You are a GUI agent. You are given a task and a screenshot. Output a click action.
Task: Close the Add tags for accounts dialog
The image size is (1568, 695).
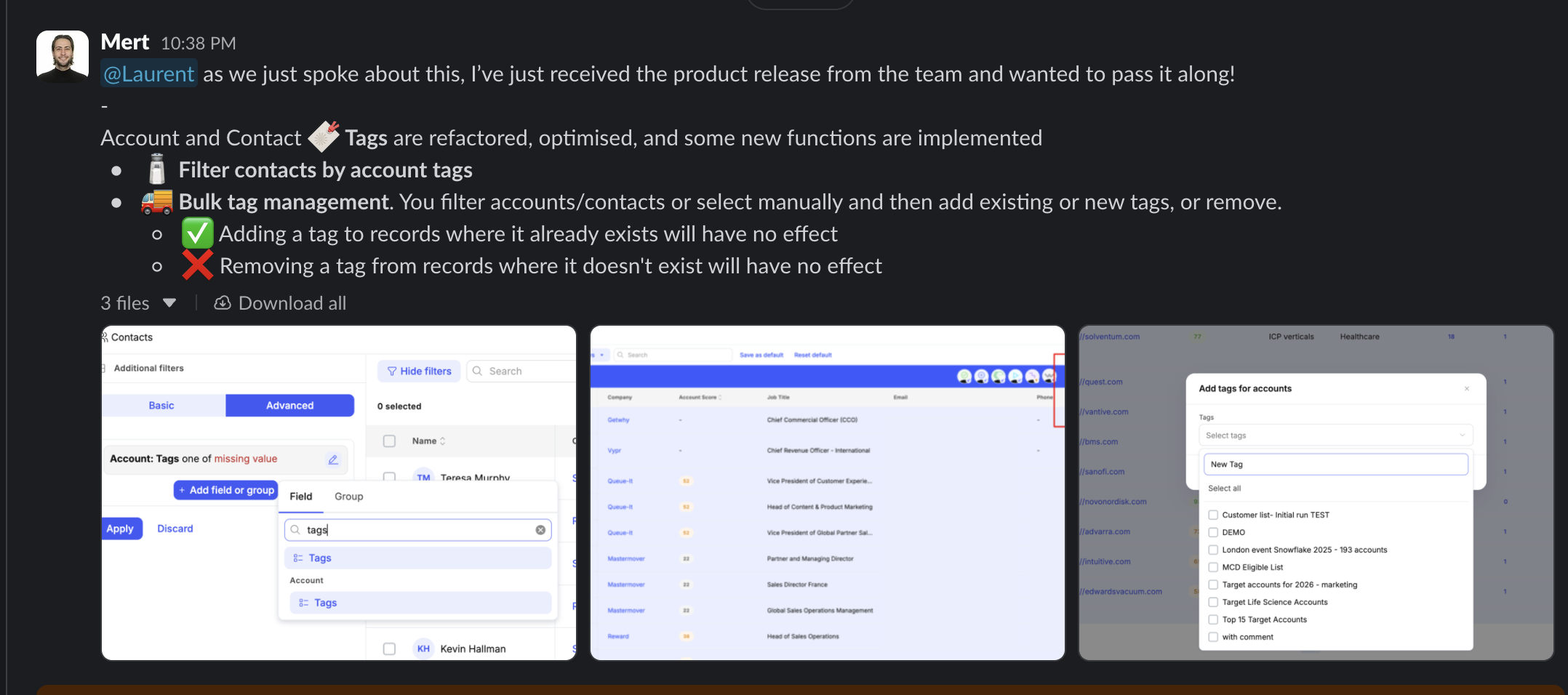[1467, 388]
